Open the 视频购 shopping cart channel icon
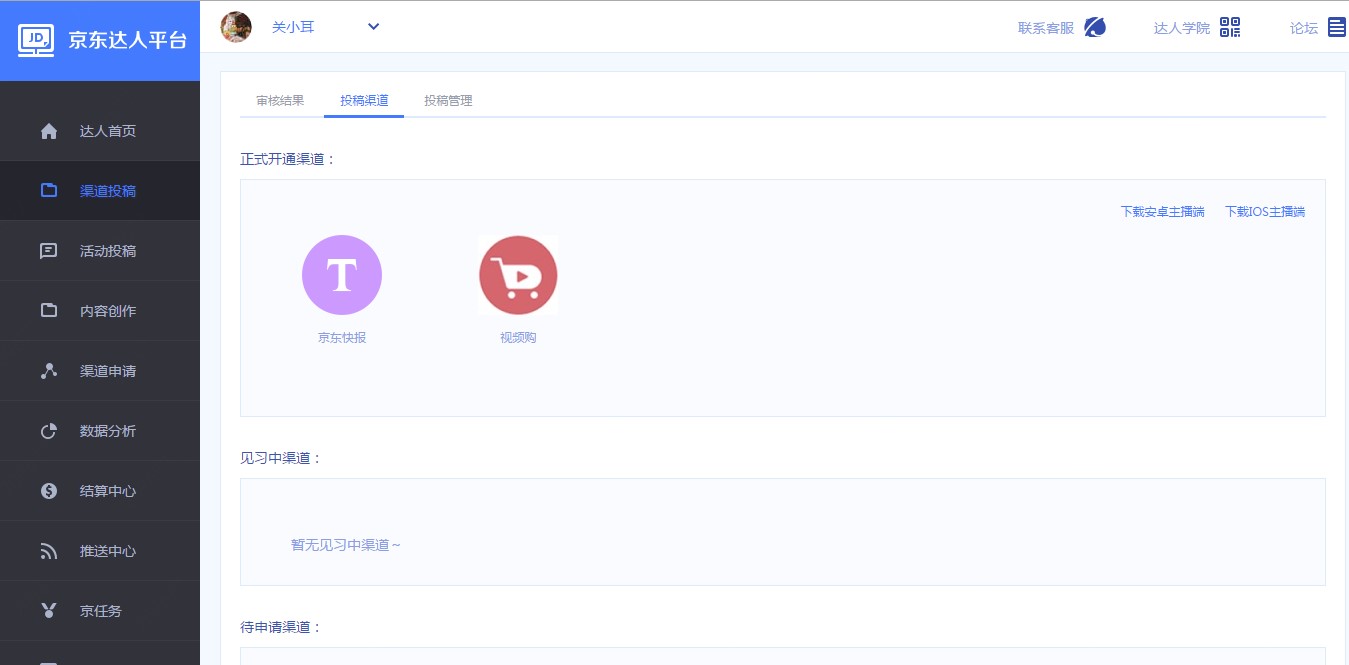Screen dimensions: 1349x665 [518, 275]
